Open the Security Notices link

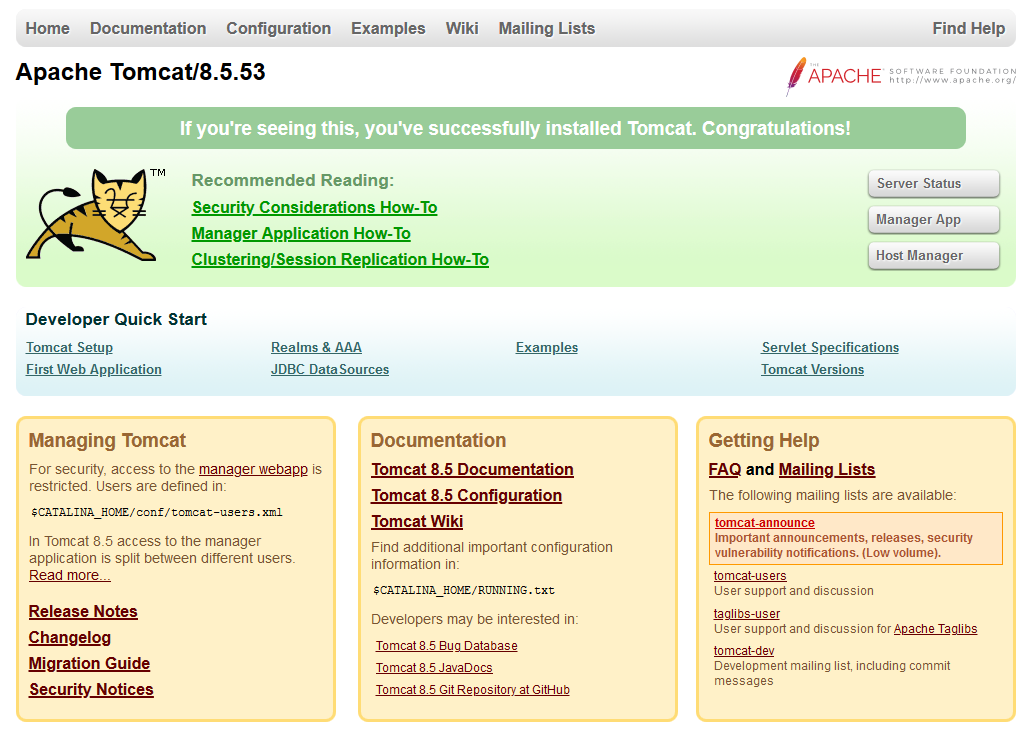(91, 690)
